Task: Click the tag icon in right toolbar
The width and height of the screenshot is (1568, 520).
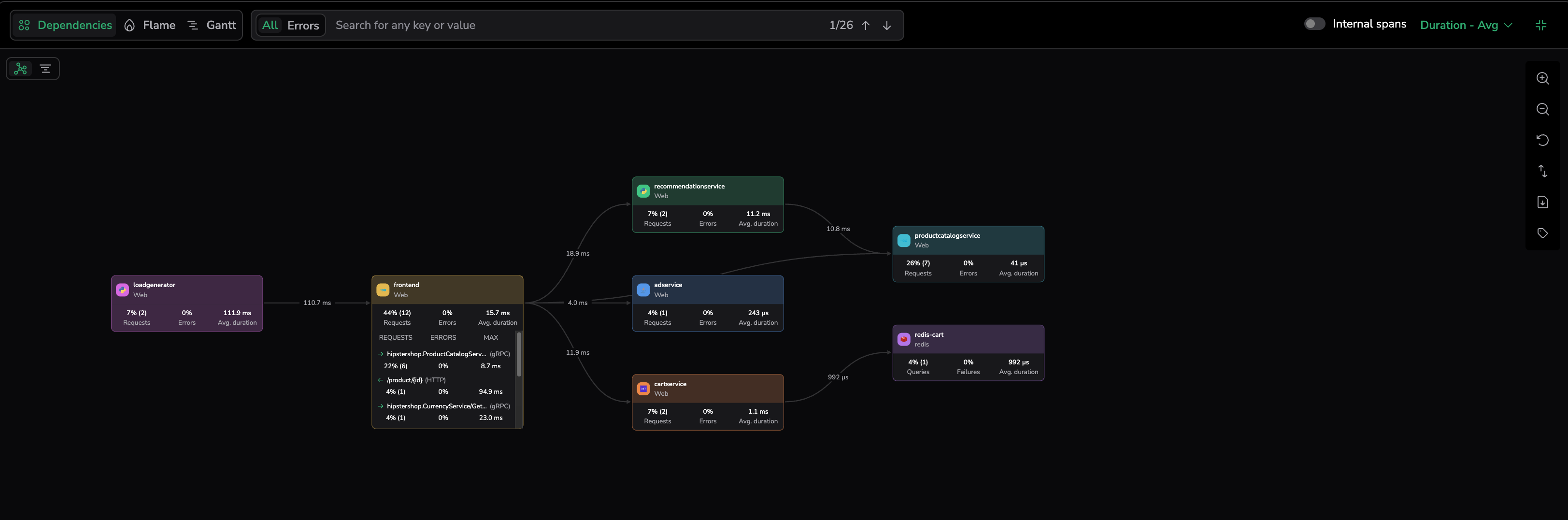Action: [1542, 233]
